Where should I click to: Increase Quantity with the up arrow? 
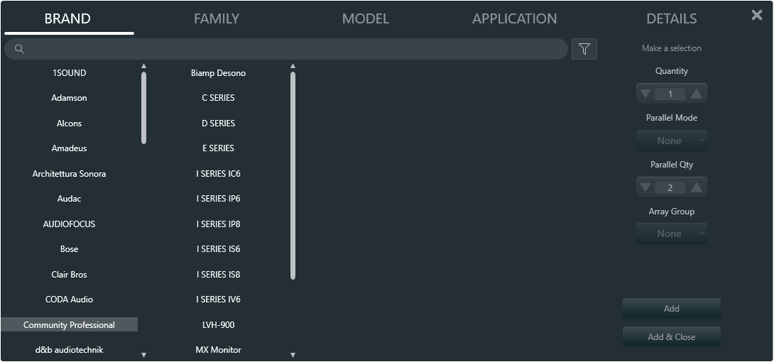coord(697,93)
